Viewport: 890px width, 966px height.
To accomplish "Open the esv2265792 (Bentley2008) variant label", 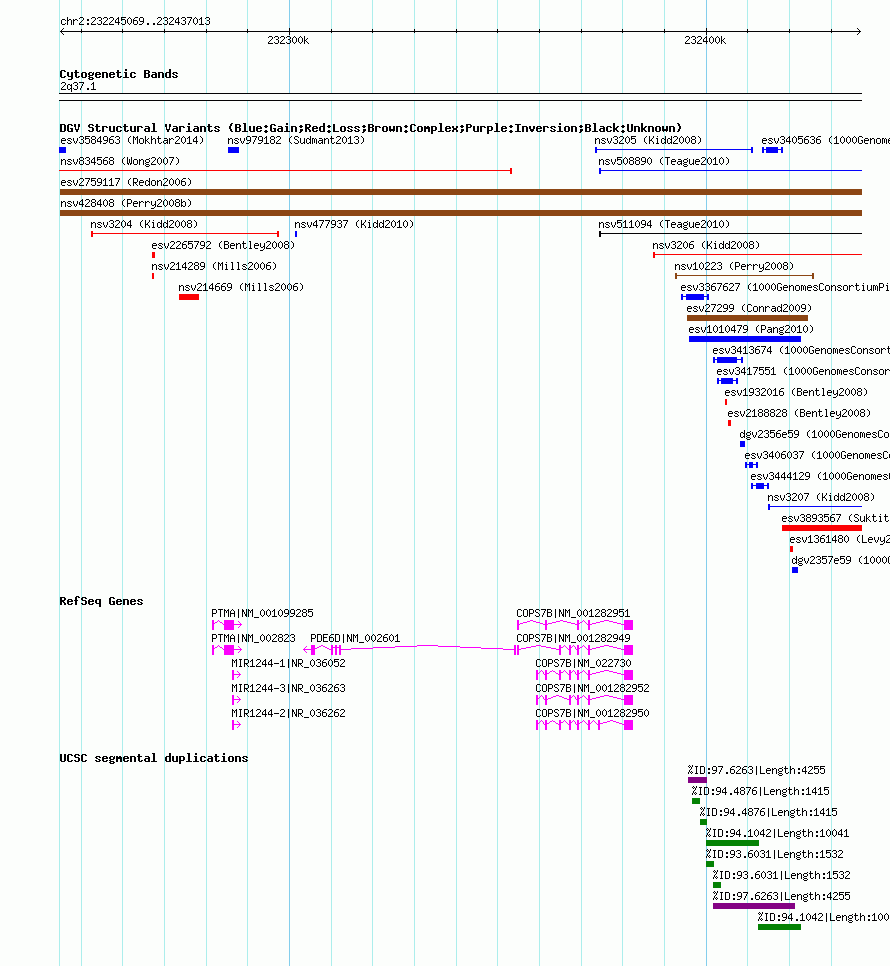I will click(223, 245).
